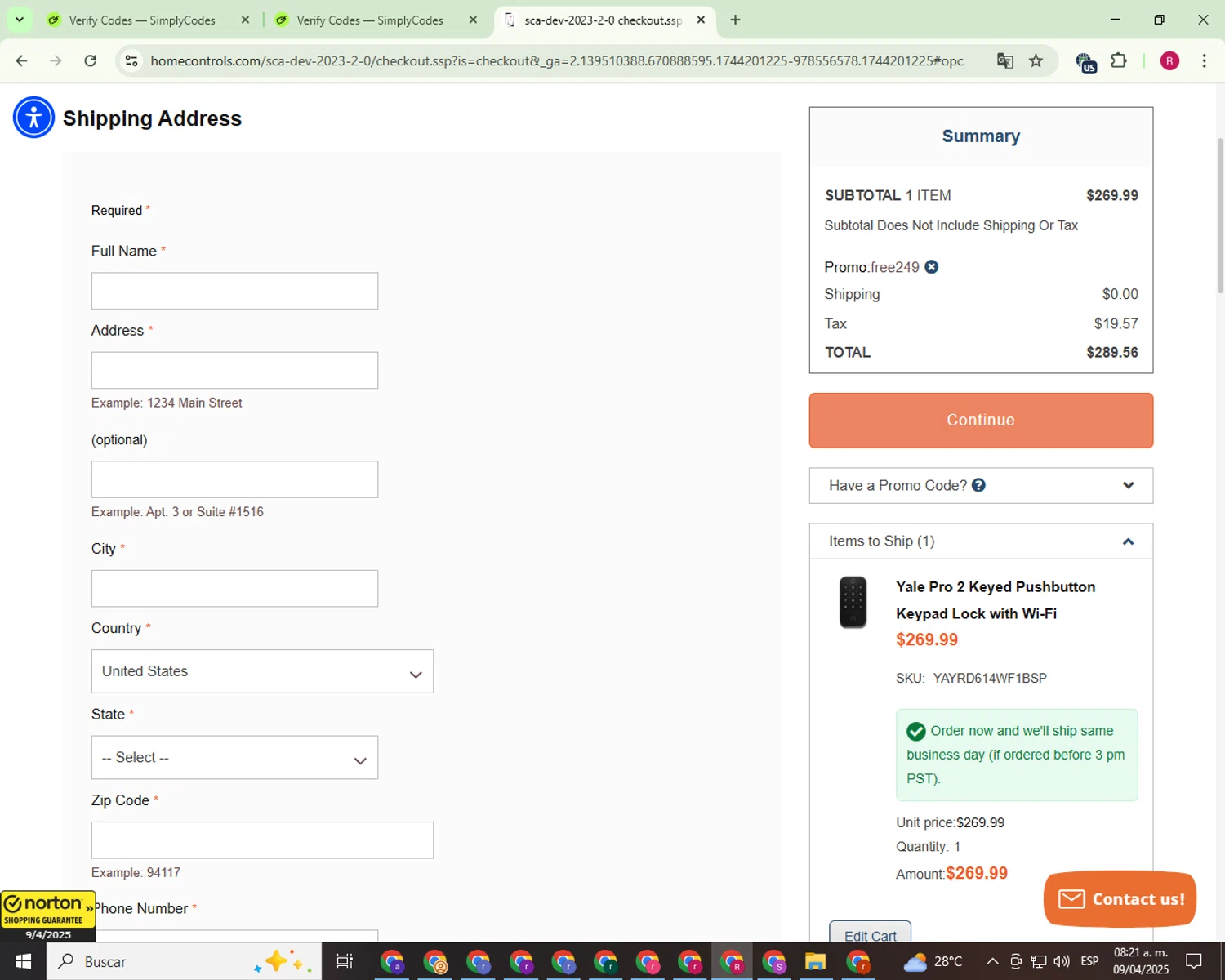
Task: Focus the optional address line field
Action: click(234, 479)
